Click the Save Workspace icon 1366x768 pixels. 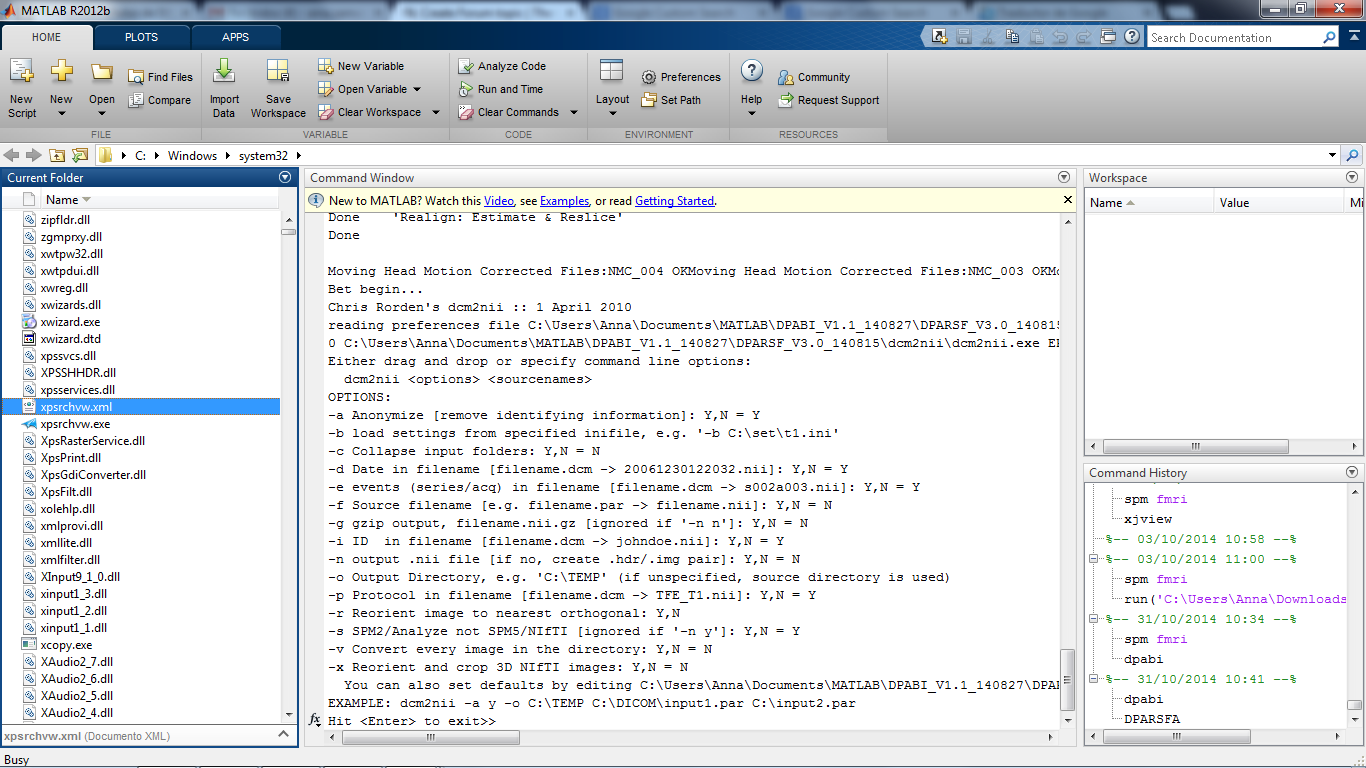278,73
